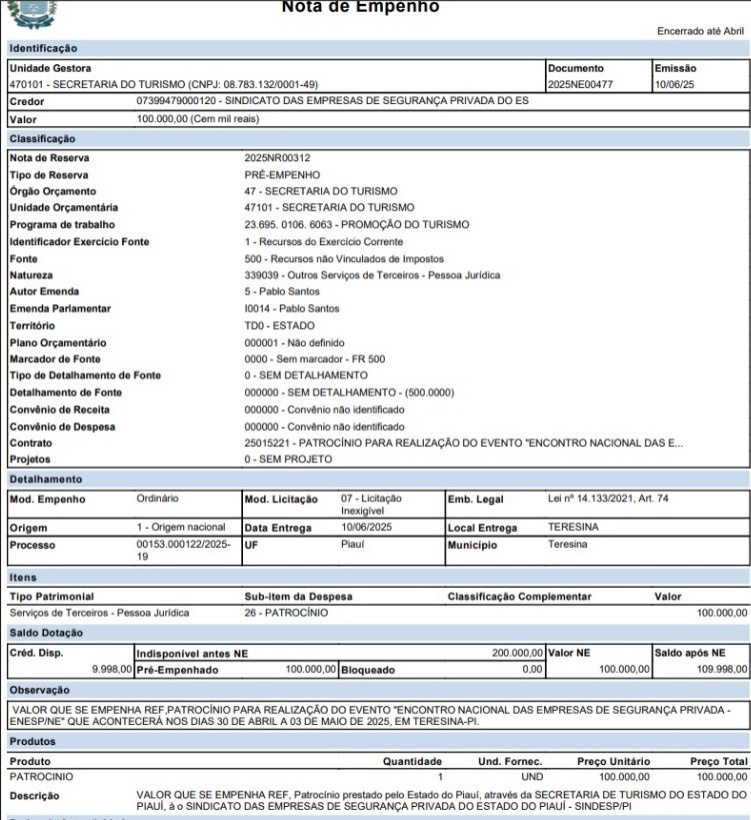Click Saldo após NE value 109.998,00
This screenshot has width=751, height=820.
[722, 669]
